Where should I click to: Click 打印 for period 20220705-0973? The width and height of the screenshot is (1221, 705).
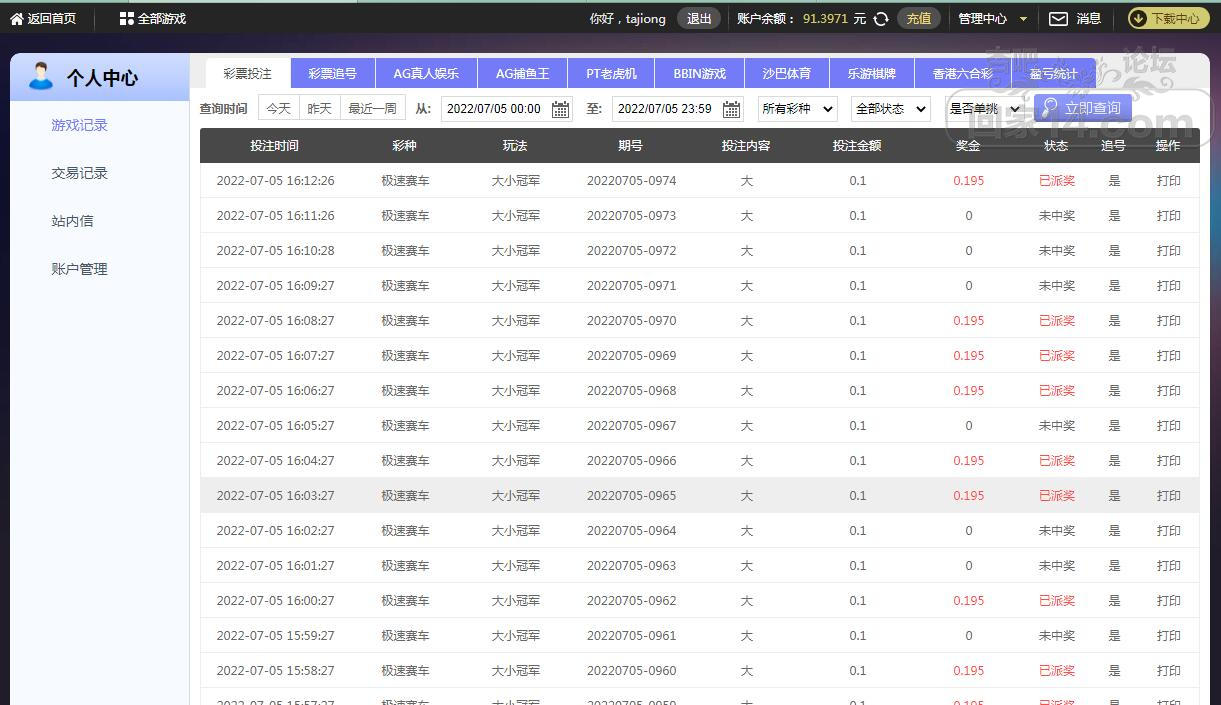click(x=1168, y=216)
